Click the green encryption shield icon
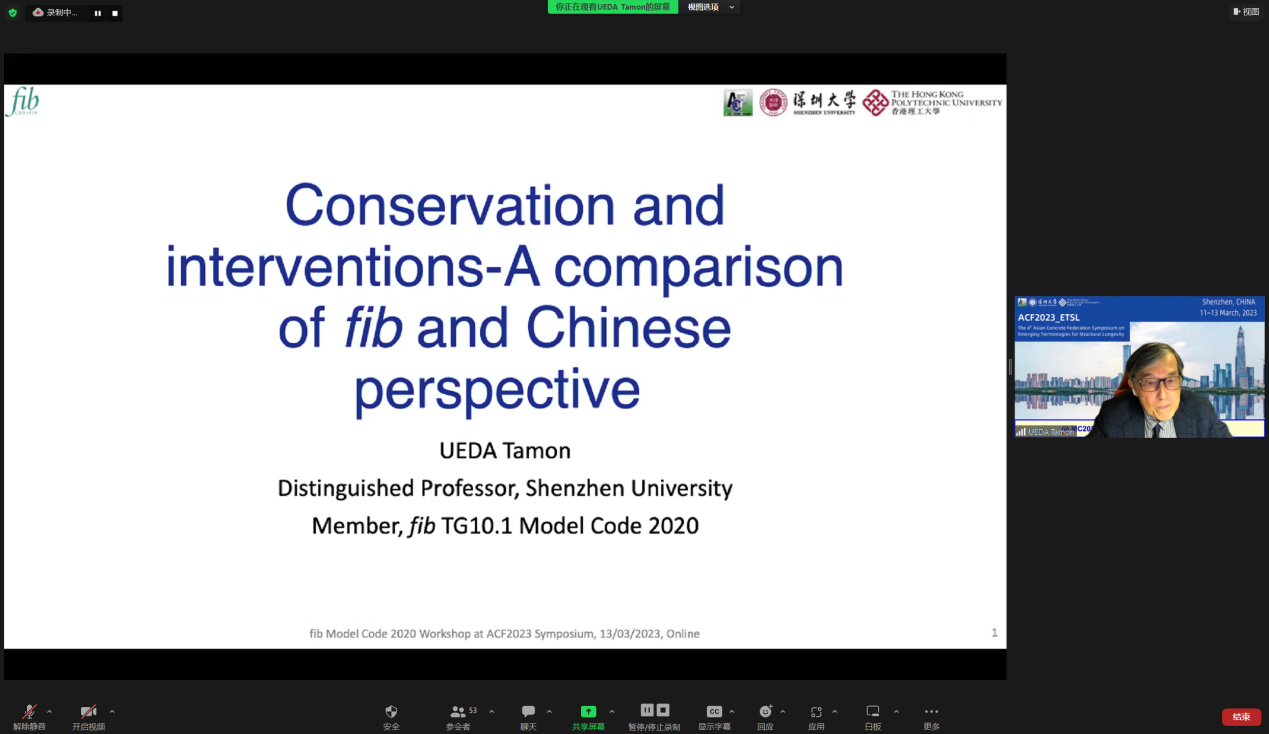This screenshot has height=734, width=1269. point(13,13)
